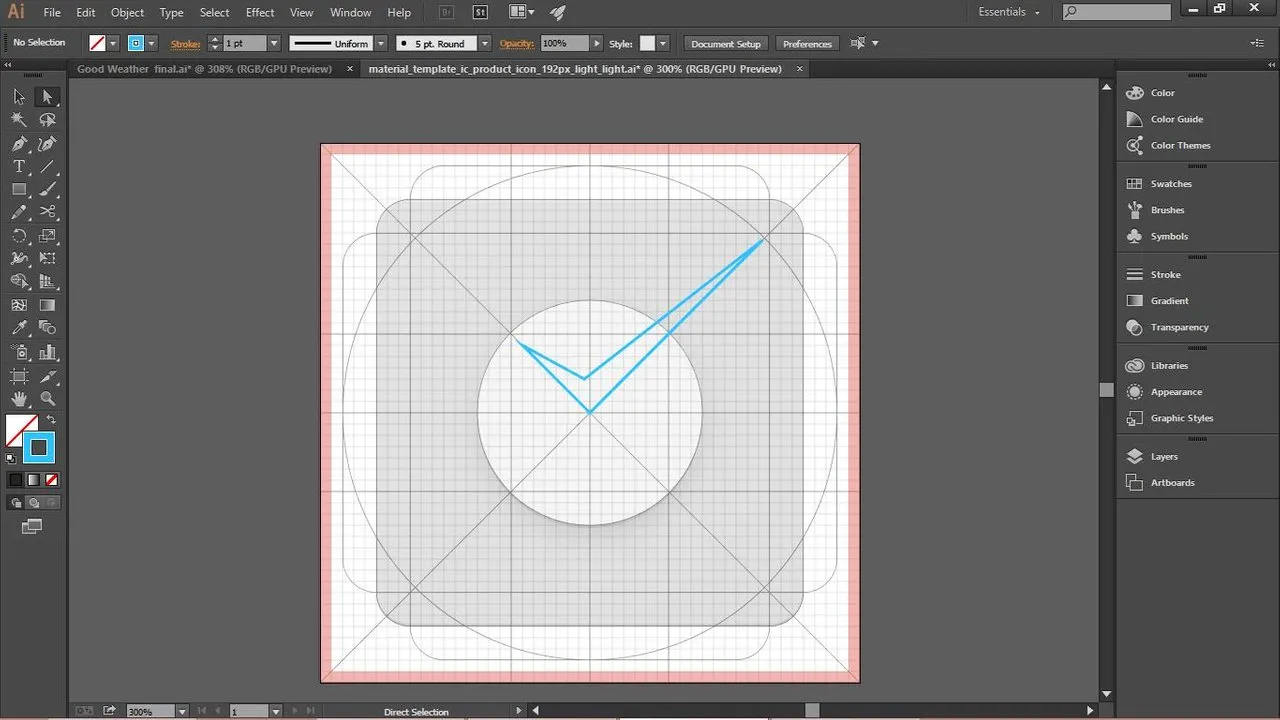Switch to material_template_ic_product_icon tab
Screen dimensions: 1280x720
click(x=575, y=69)
